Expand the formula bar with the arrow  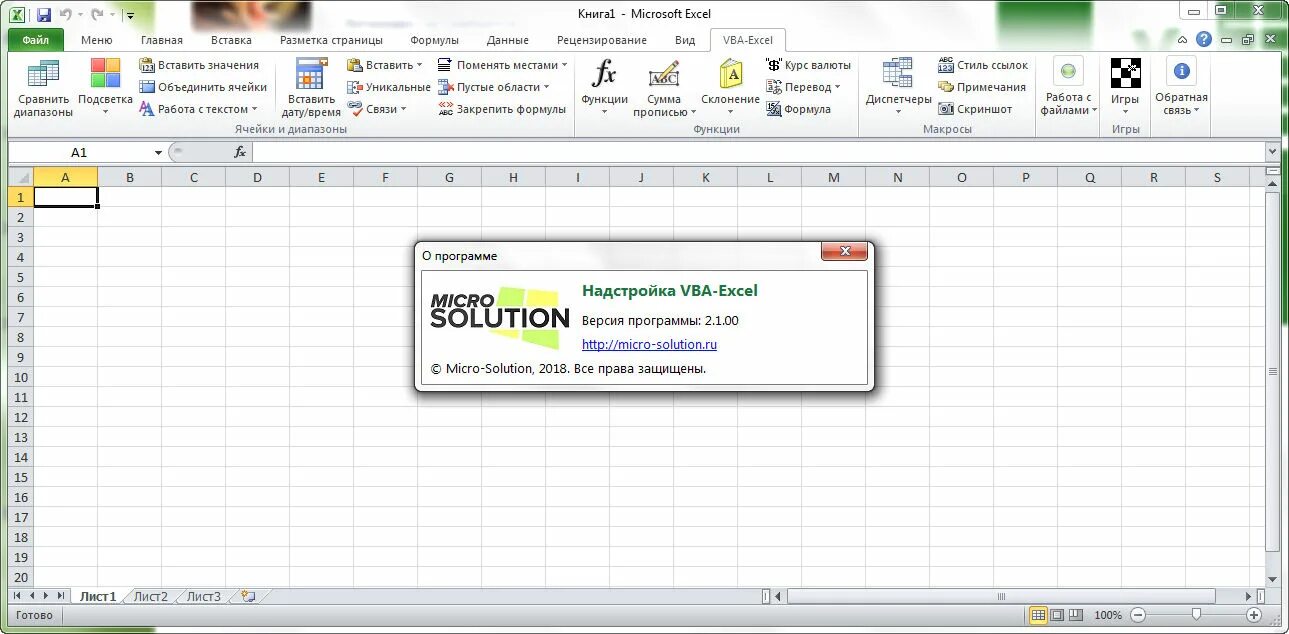click(1272, 152)
